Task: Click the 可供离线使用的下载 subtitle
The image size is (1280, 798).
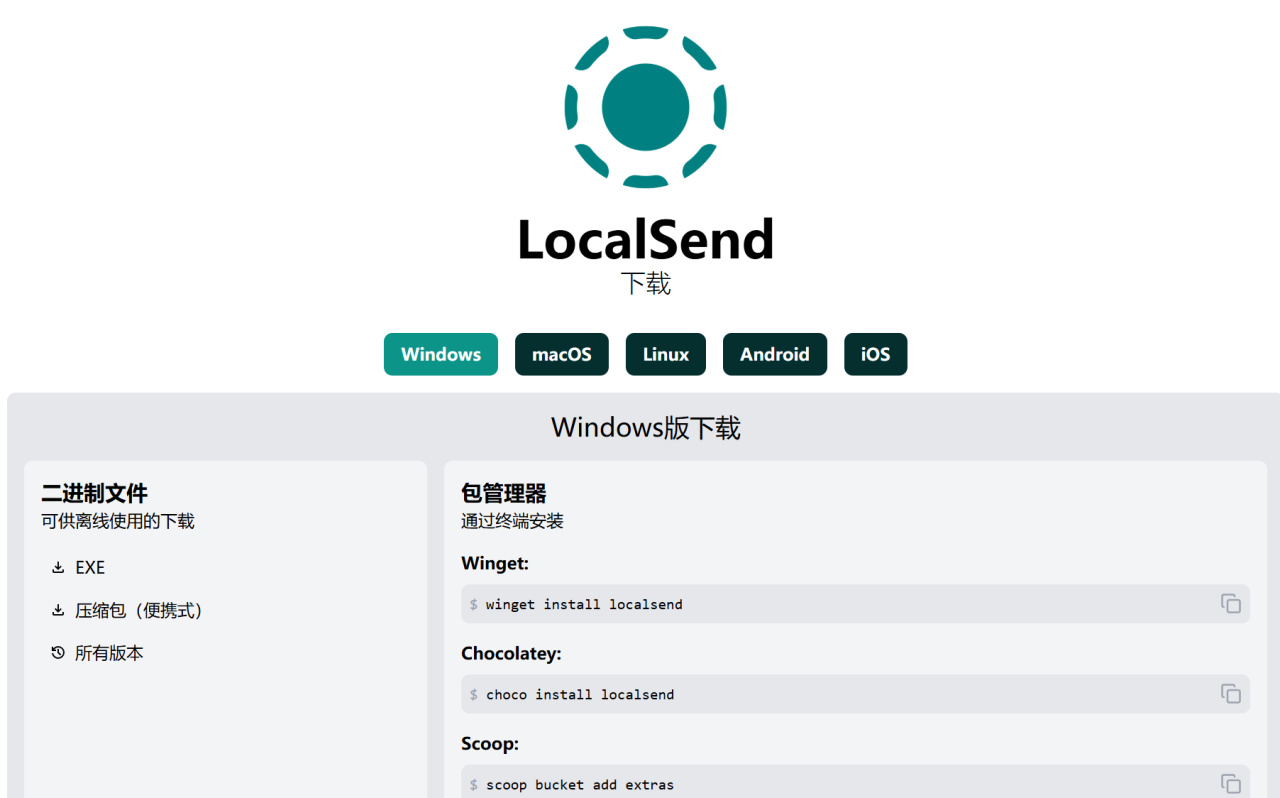Action: [118, 521]
